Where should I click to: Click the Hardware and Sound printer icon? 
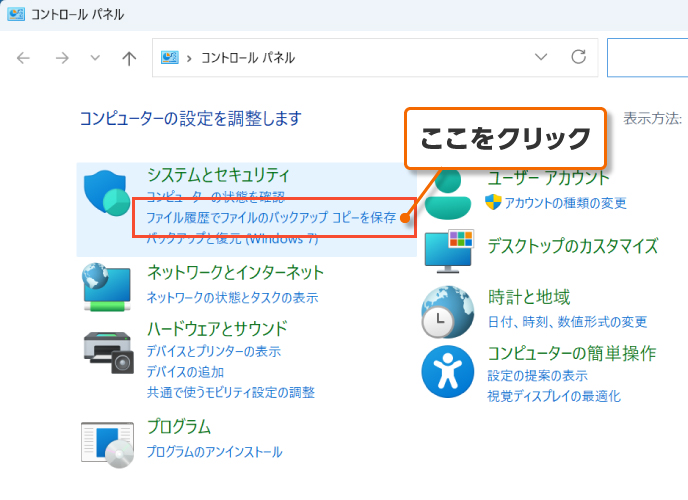[x=108, y=350]
